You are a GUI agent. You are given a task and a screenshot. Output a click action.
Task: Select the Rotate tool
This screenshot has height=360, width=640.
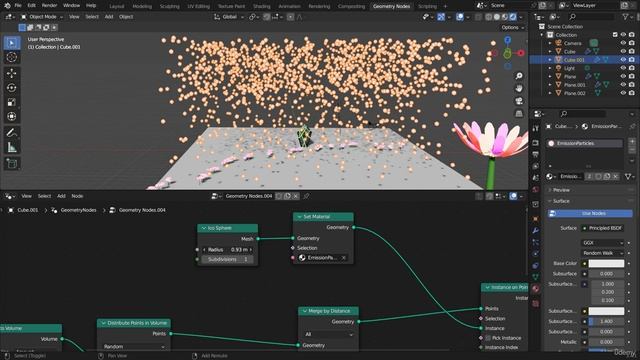click(x=12, y=88)
